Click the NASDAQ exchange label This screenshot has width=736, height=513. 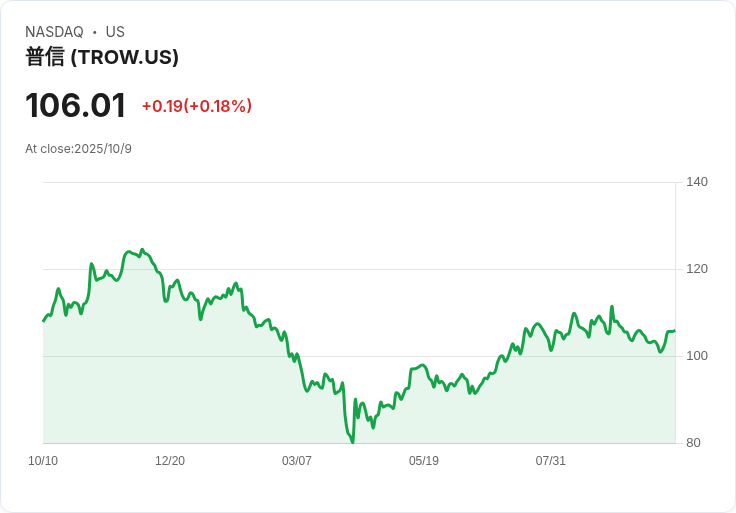coord(54,32)
